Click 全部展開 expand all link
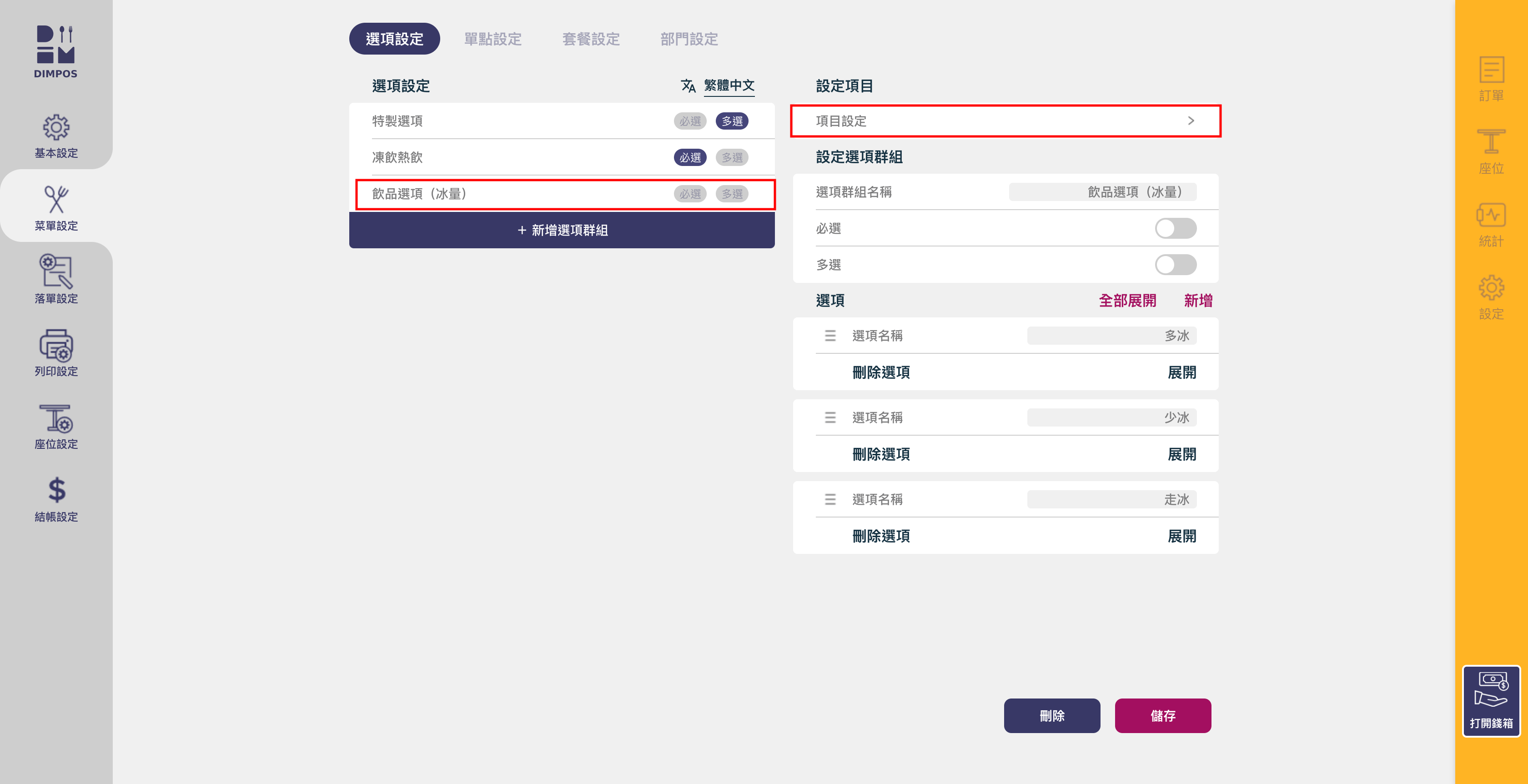1528x784 pixels. [x=1127, y=301]
